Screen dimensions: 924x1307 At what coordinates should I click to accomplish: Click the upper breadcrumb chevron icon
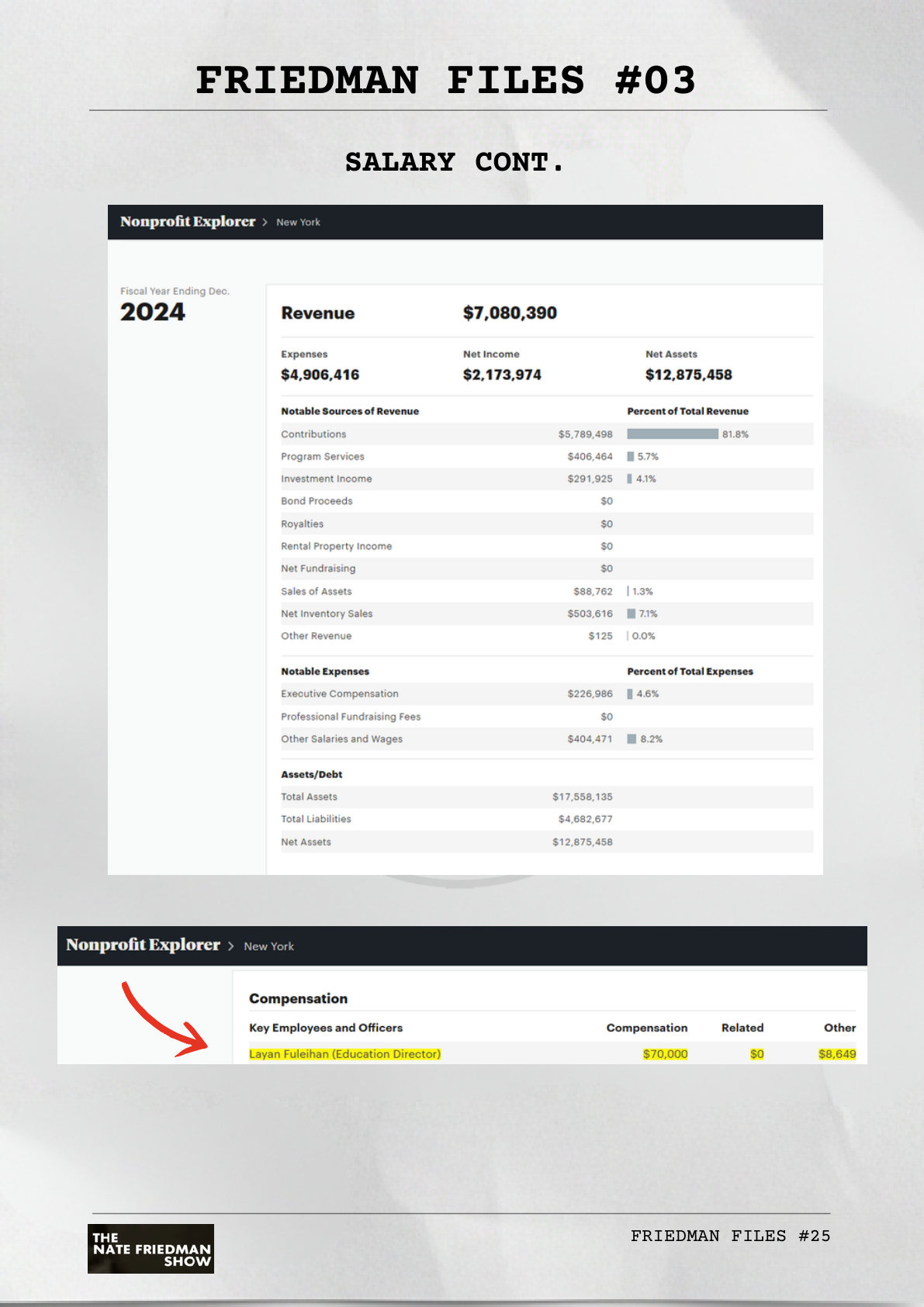265,223
